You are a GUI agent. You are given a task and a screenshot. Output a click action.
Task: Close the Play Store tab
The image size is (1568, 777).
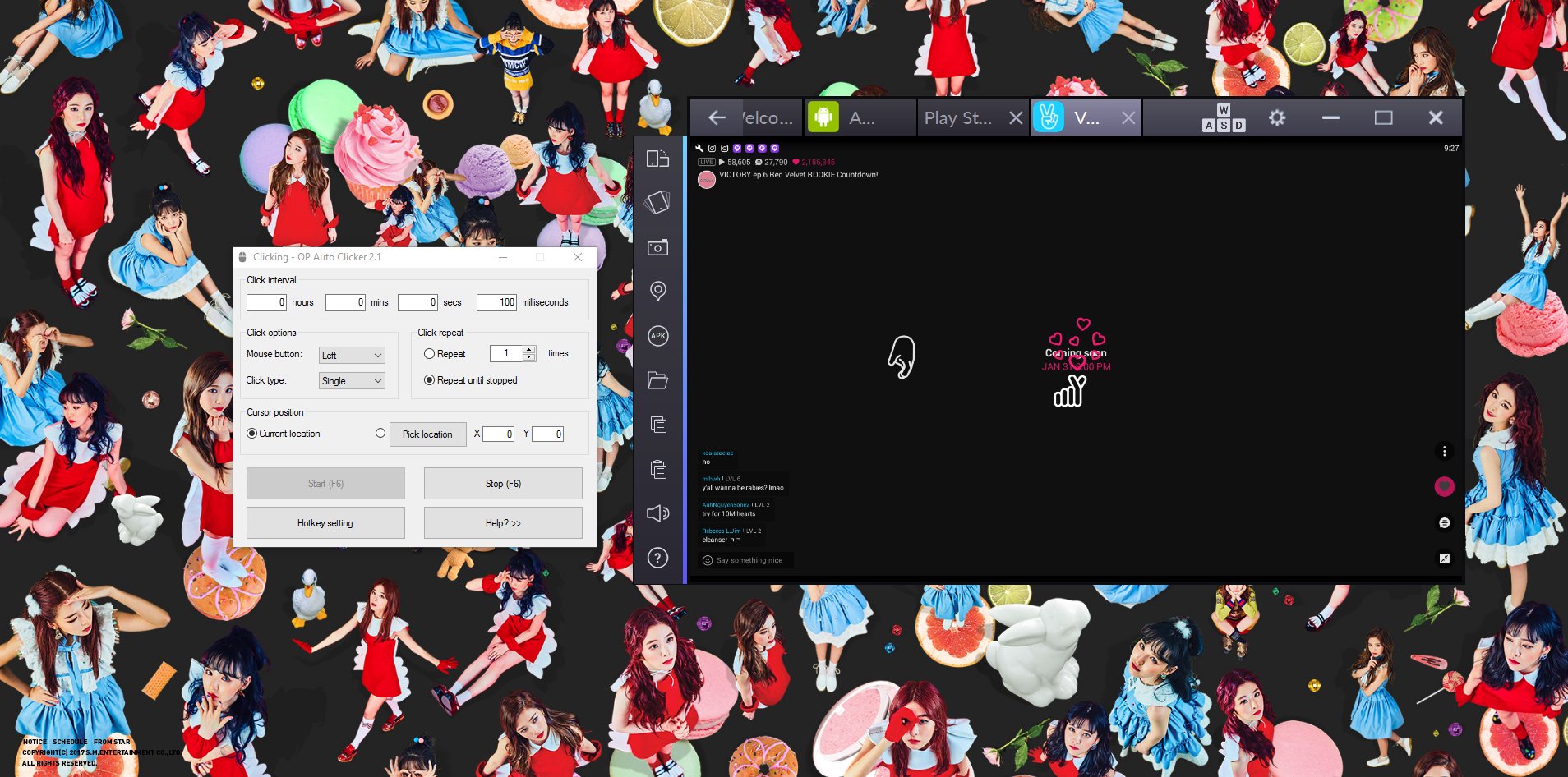pyautogui.click(x=1016, y=118)
